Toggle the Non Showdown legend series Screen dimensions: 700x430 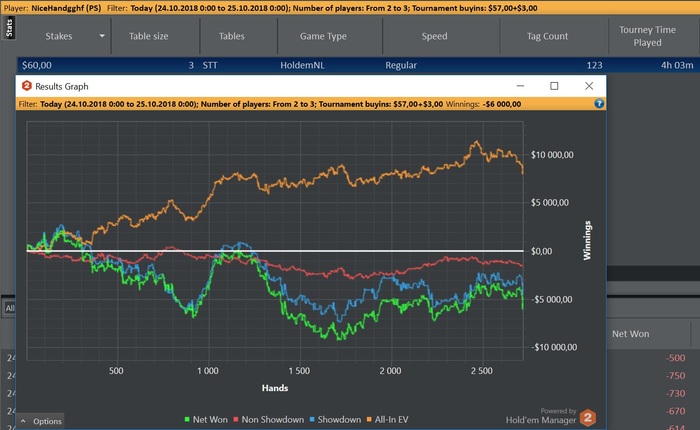pyautogui.click(x=269, y=419)
